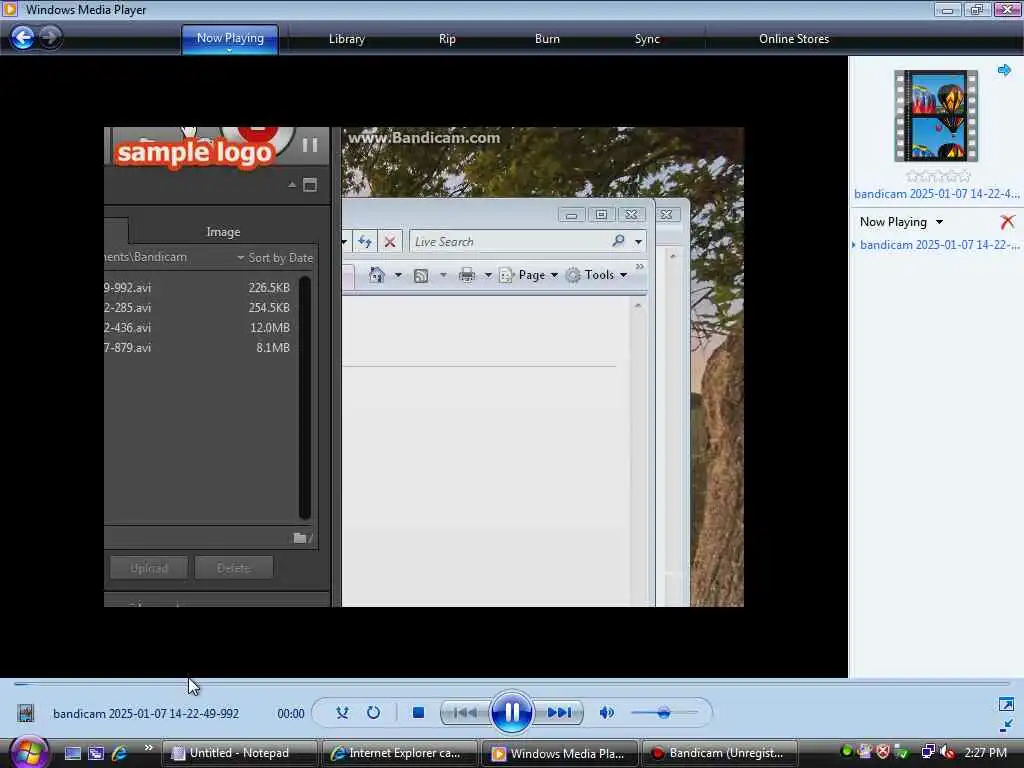The height and width of the screenshot is (768, 1024).
Task: Select the bandicam 2025-01-07 playlist item
Action: point(939,245)
